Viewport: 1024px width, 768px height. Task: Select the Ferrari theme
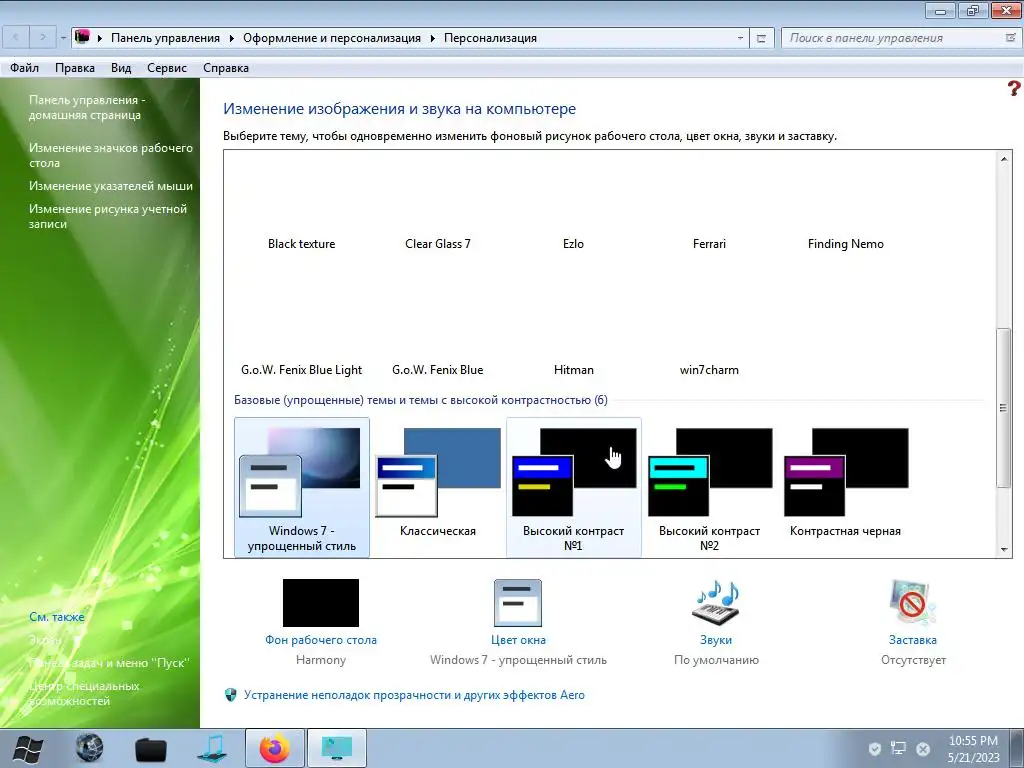[709, 244]
